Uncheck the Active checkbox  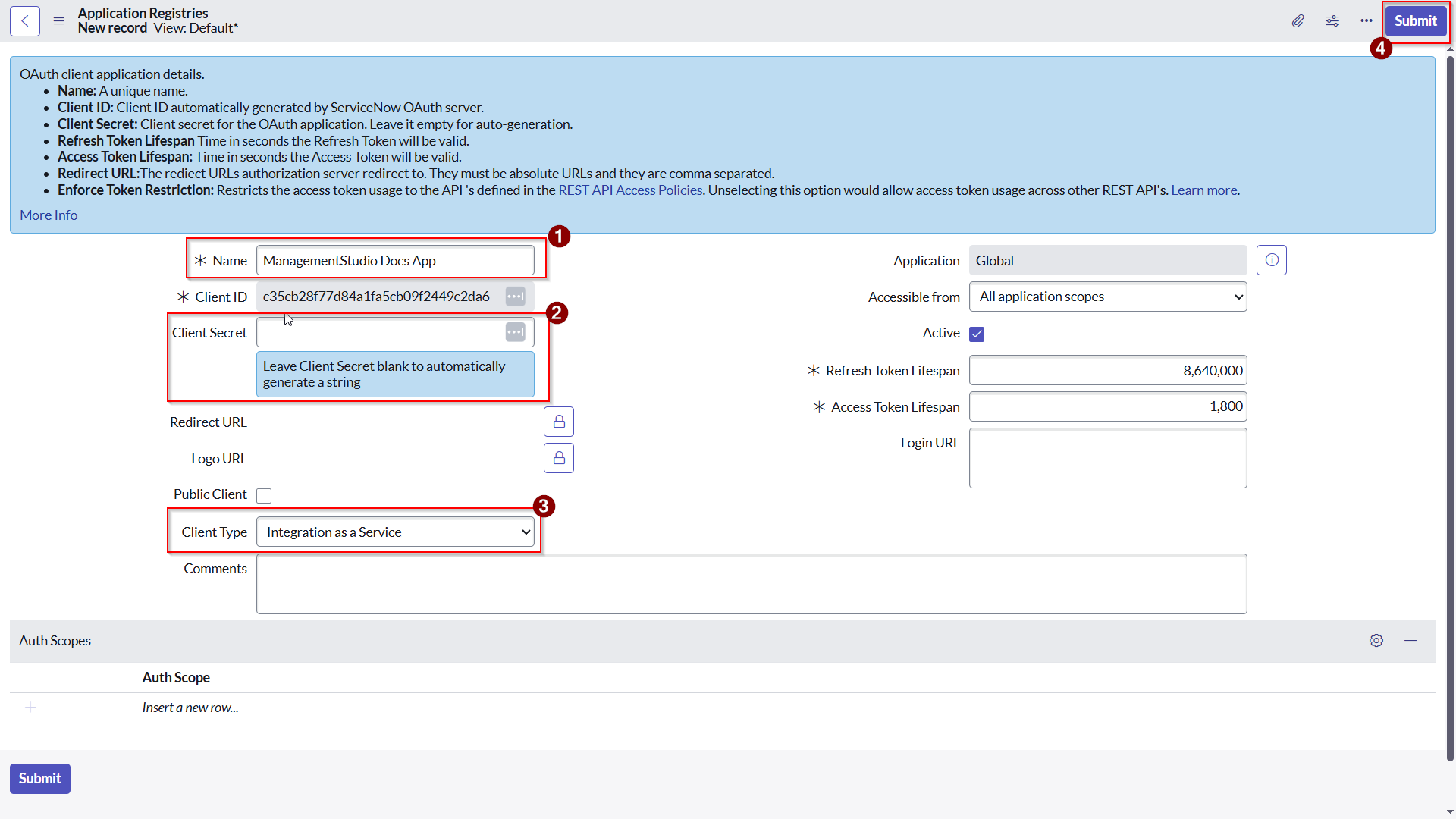(977, 334)
